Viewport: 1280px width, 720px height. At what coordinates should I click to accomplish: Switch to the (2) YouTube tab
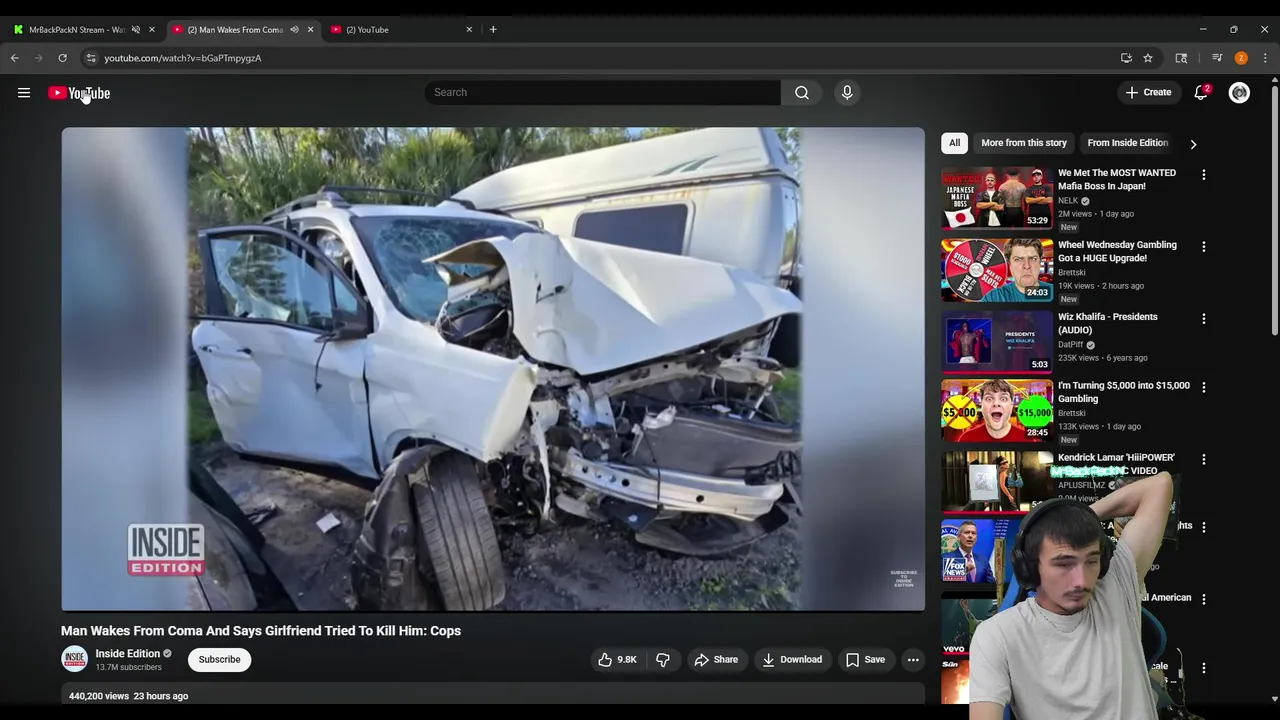tap(400, 30)
